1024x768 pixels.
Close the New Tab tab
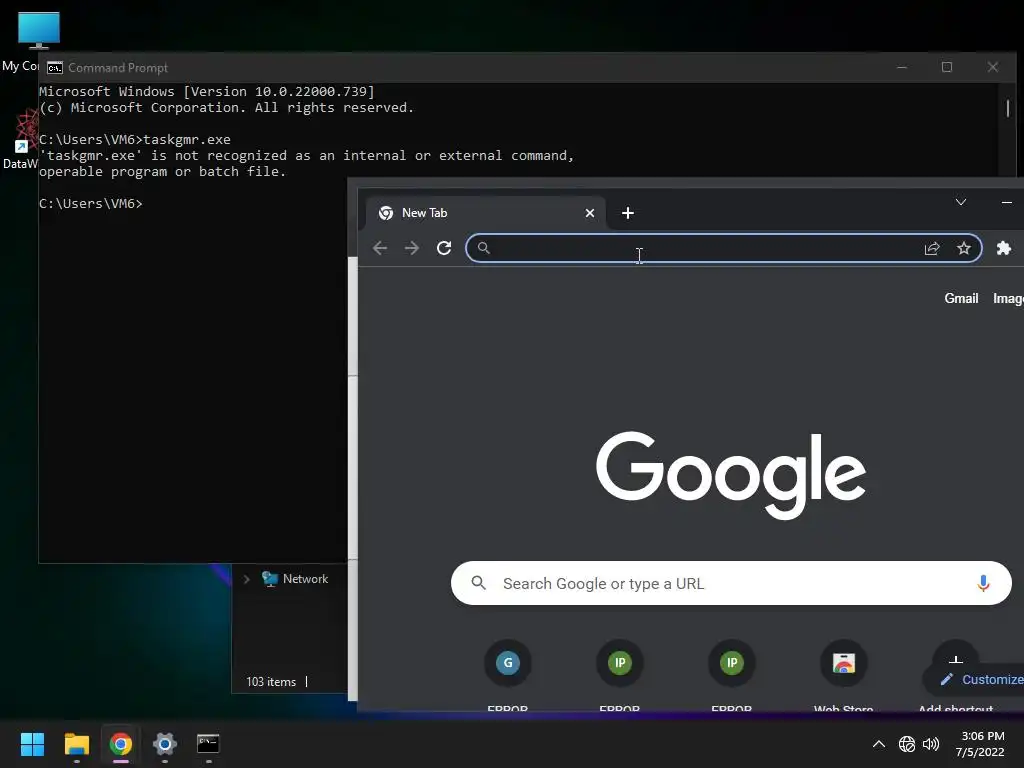tap(590, 213)
